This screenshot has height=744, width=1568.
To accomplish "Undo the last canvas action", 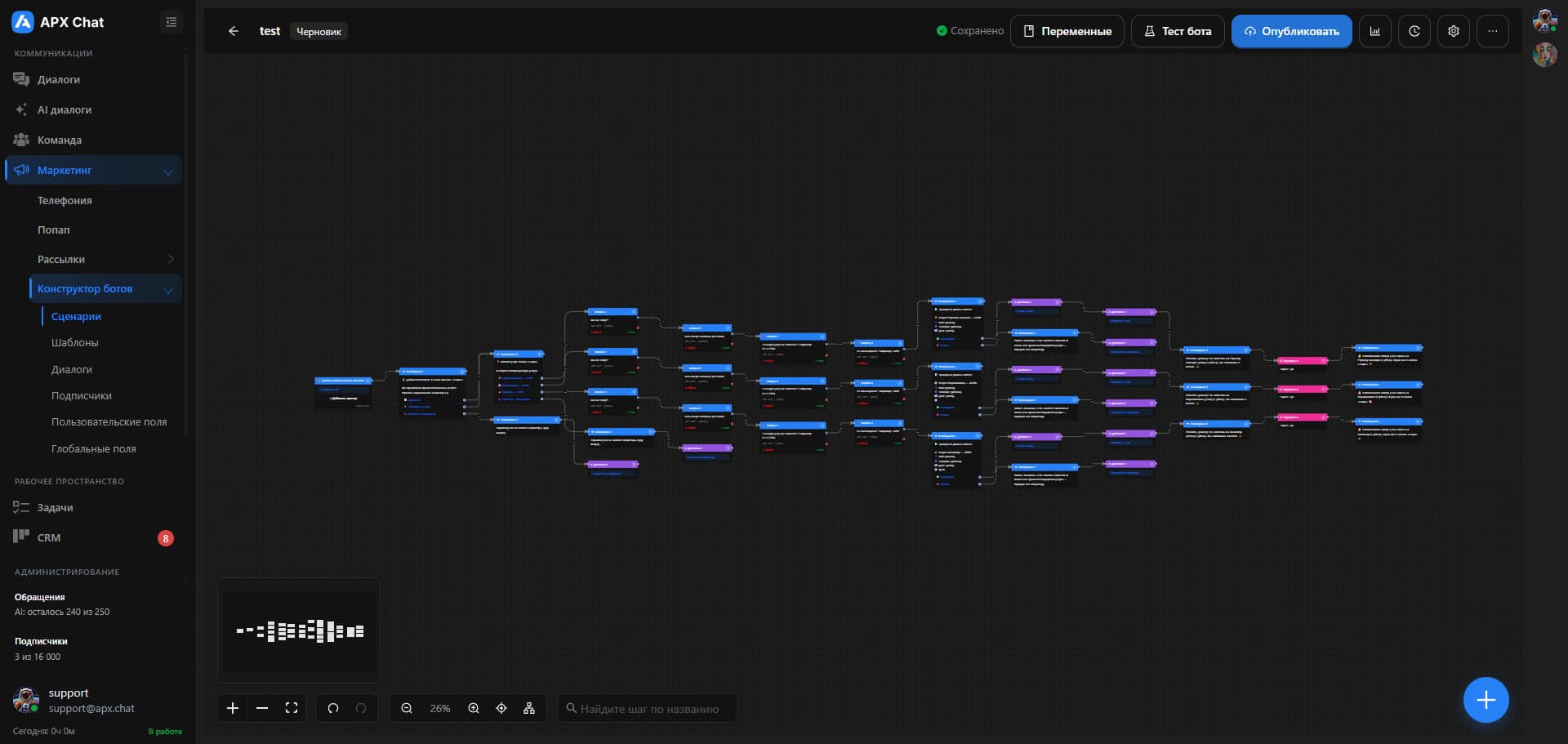I will click(333, 708).
